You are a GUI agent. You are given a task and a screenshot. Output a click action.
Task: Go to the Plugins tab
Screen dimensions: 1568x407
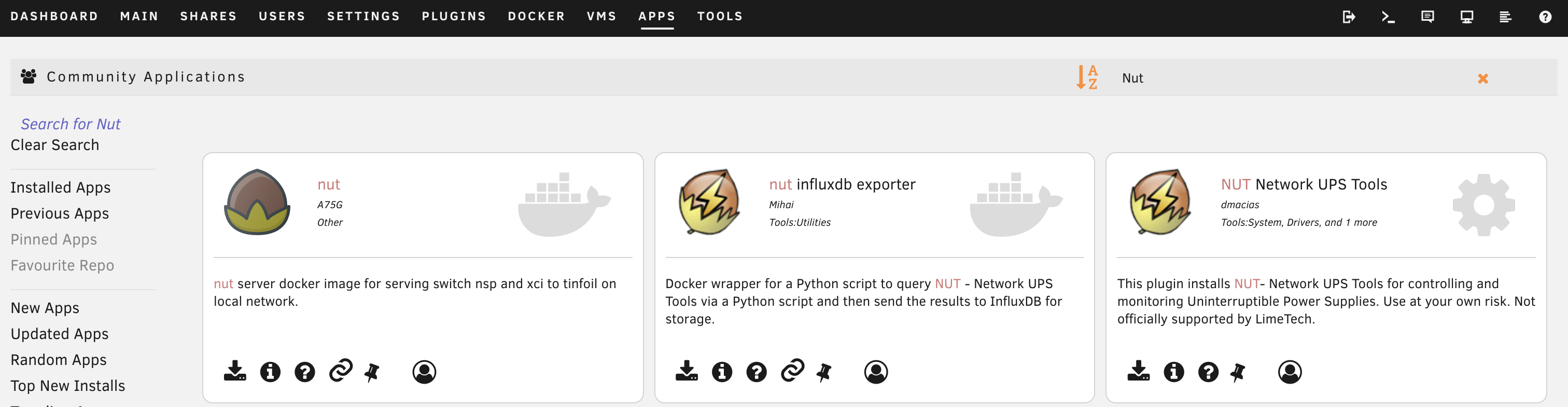coord(454,17)
